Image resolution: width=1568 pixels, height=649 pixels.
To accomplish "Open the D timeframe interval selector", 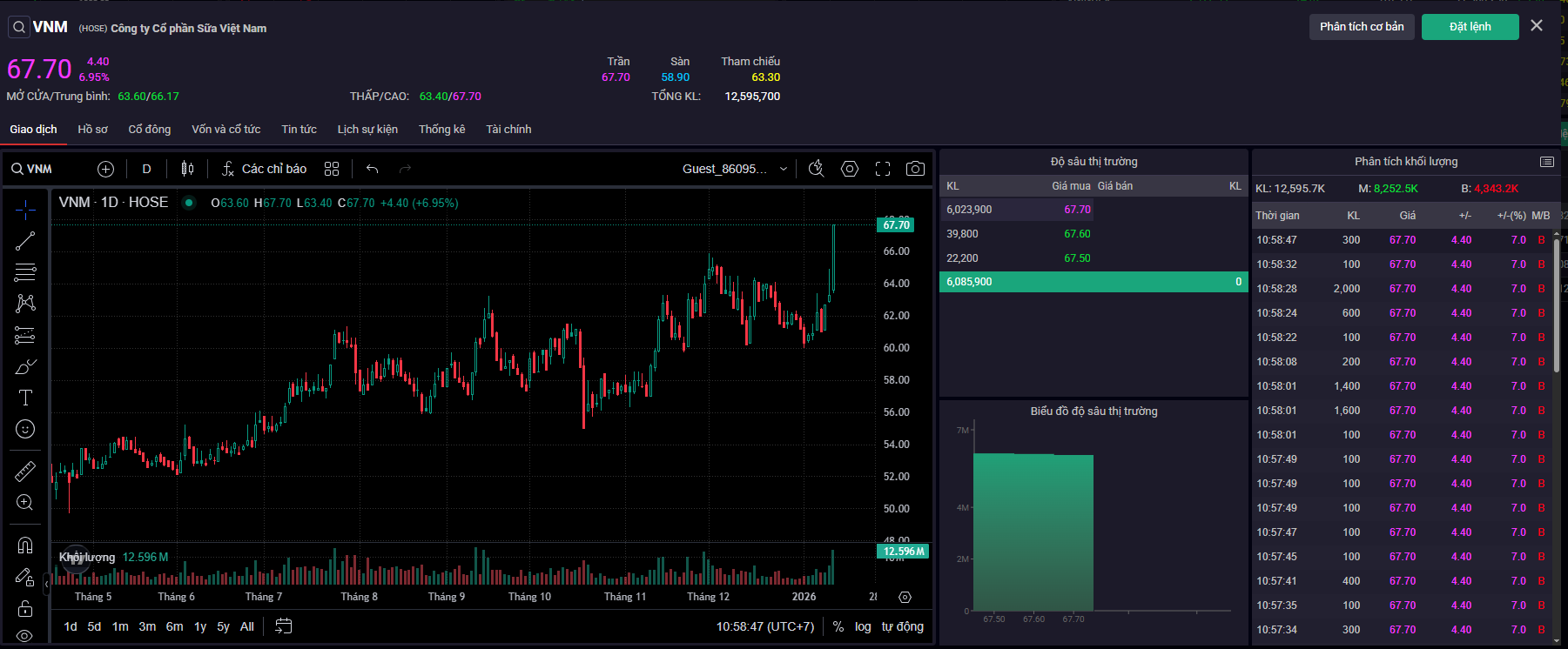I will pyautogui.click(x=146, y=169).
